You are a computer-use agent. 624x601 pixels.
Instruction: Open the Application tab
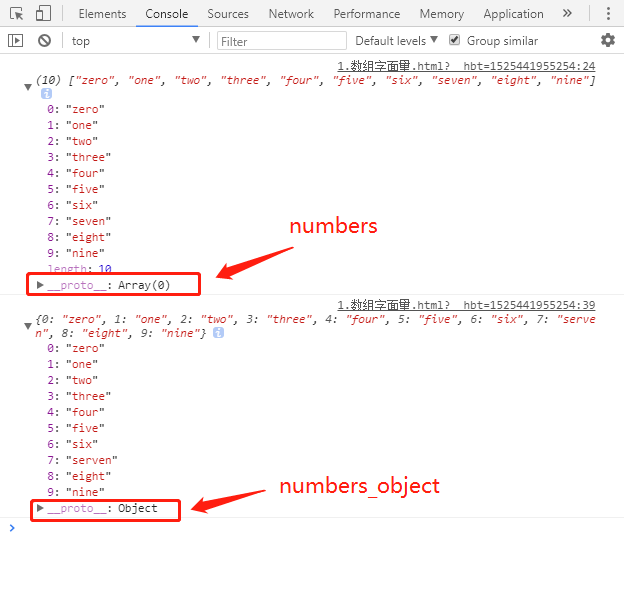click(513, 14)
